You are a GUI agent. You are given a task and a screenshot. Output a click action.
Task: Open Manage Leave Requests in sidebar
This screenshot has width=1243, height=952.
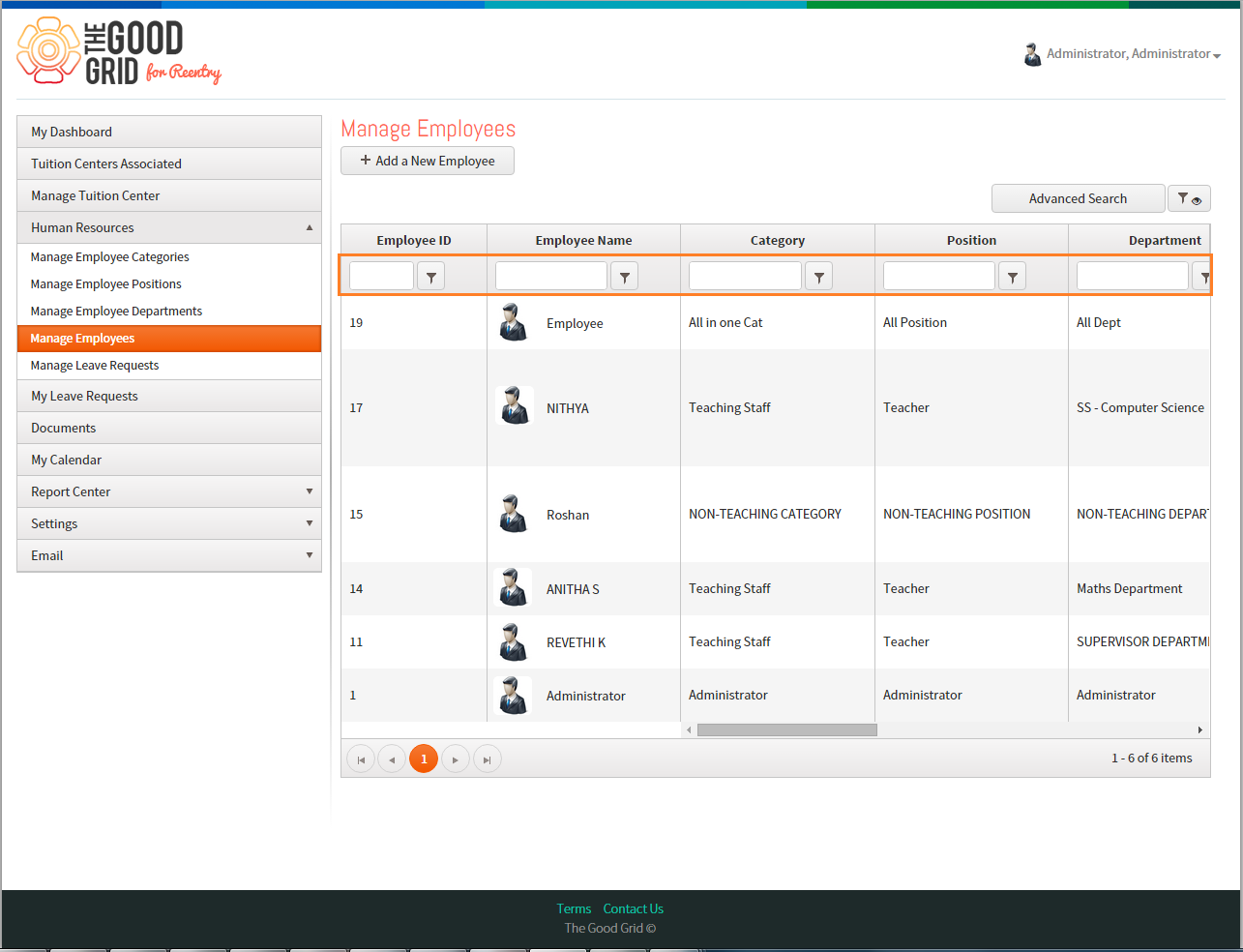point(95,365)
